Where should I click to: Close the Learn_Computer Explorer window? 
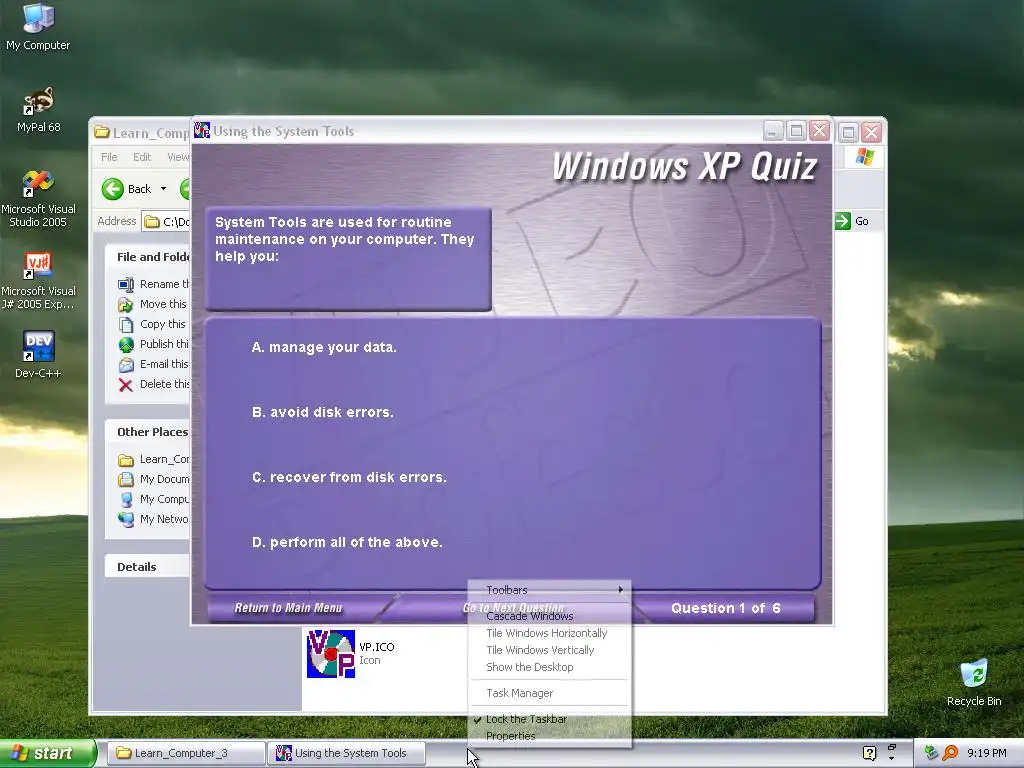[871, 133]
